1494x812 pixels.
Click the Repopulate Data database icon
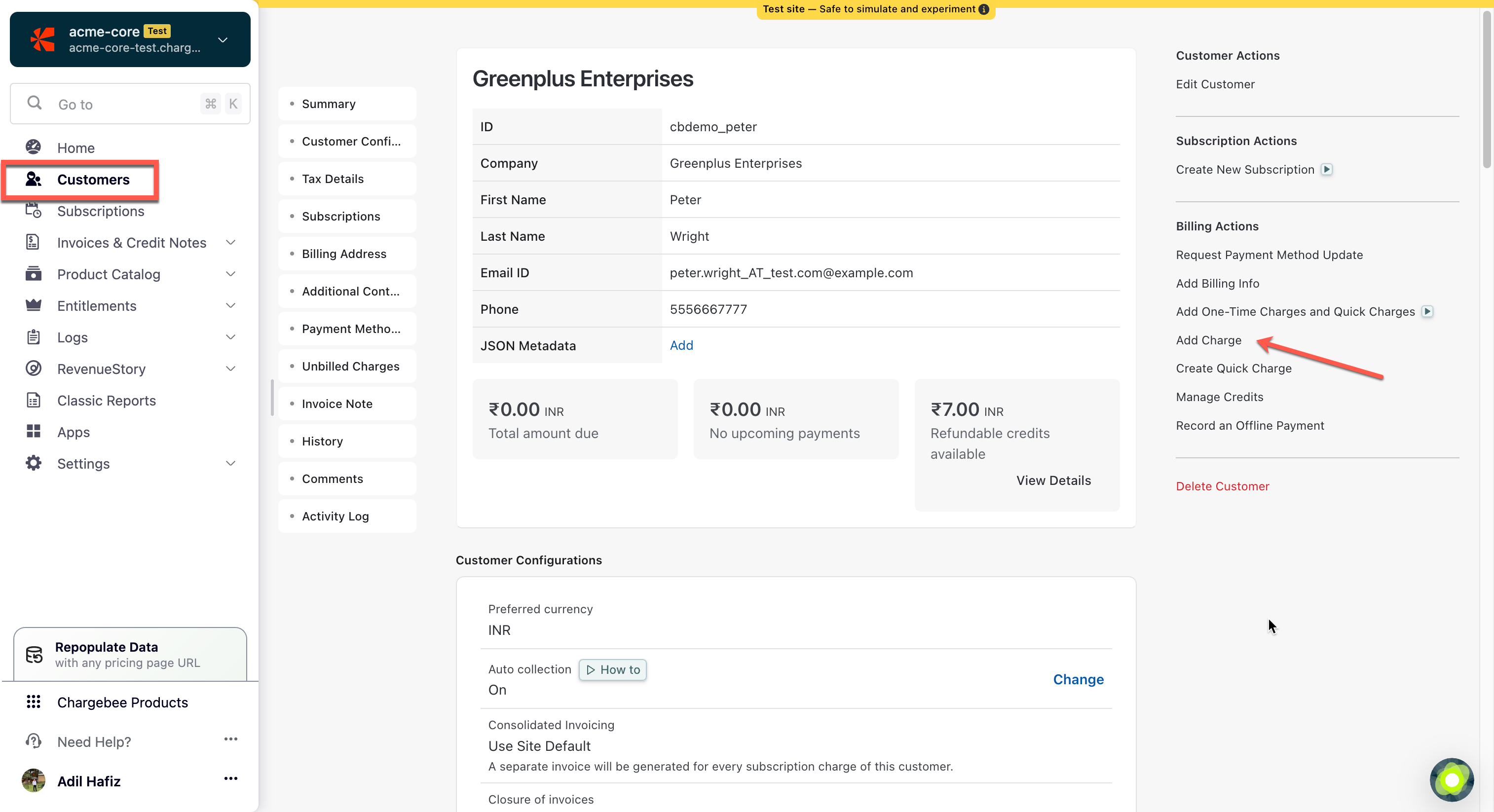[x=34, y=655]
